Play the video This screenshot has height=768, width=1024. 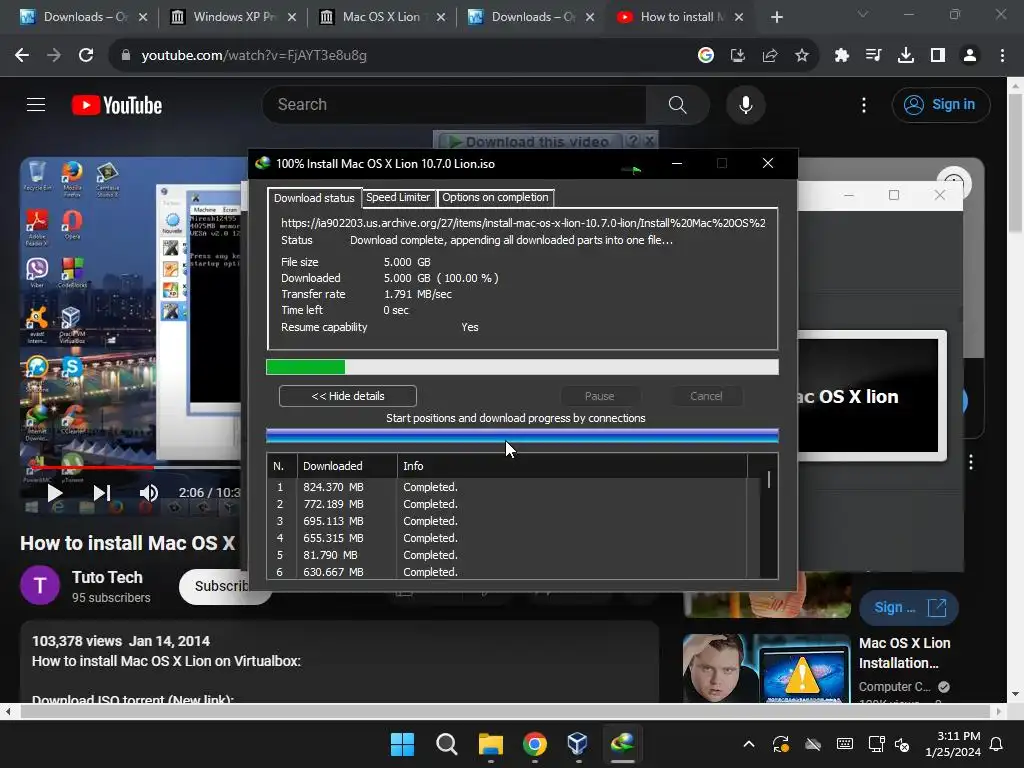click(55, 493)
